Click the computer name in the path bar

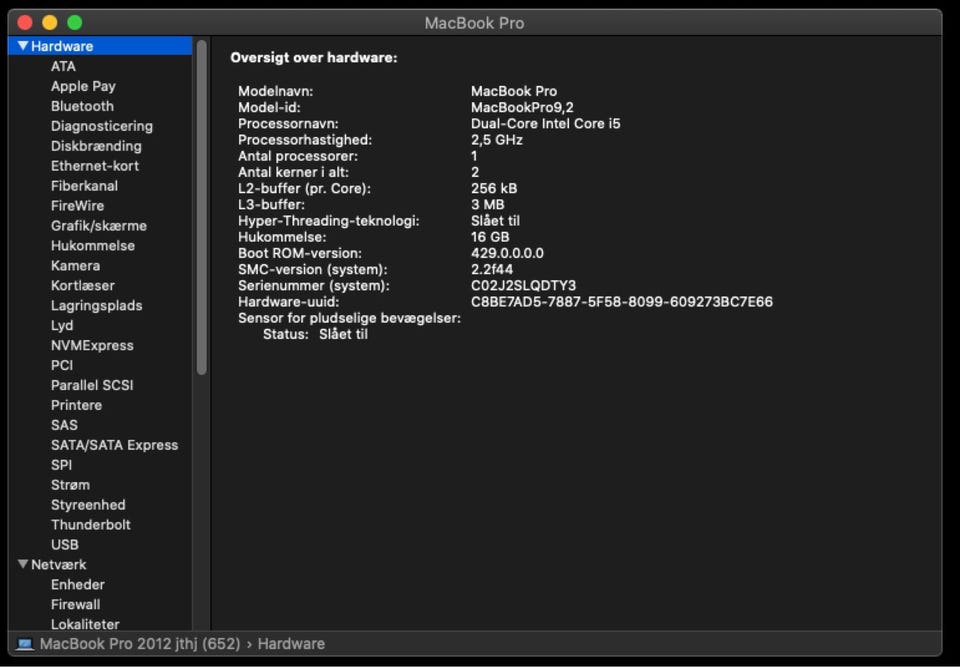[x=140, y=644]
